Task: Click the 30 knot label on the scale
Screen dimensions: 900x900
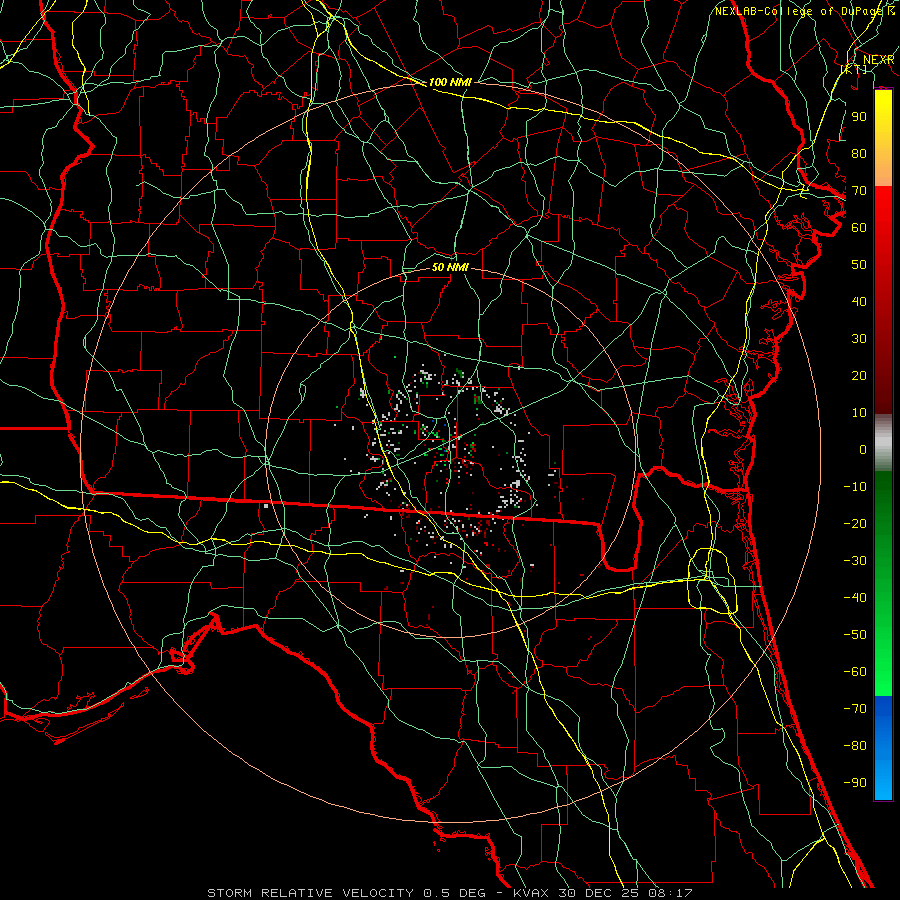Action: coord(859,339)
